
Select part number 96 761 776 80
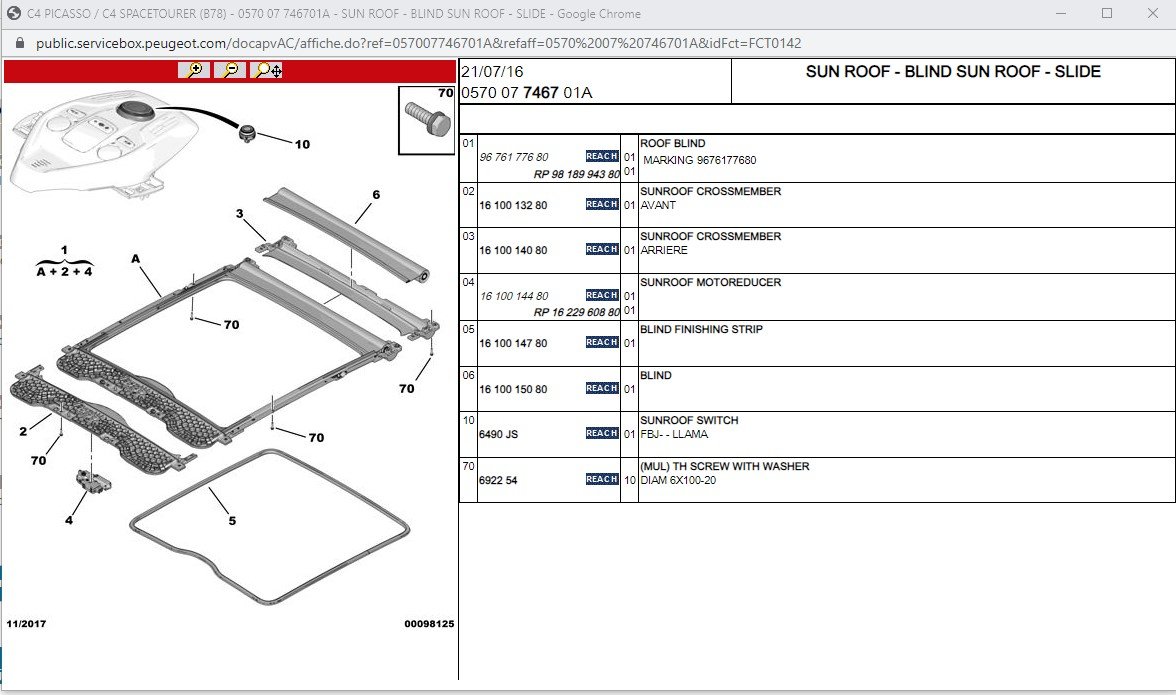pyautogui.click(x=514, y=157)
